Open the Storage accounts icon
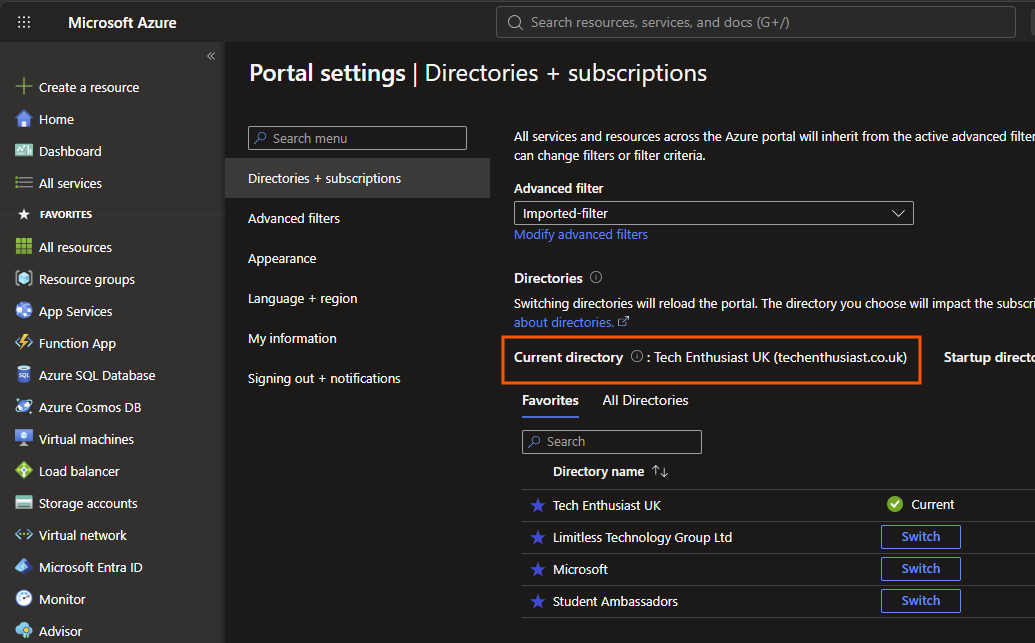The width and height of the screenshot is (1035, 643). [24, 503]
